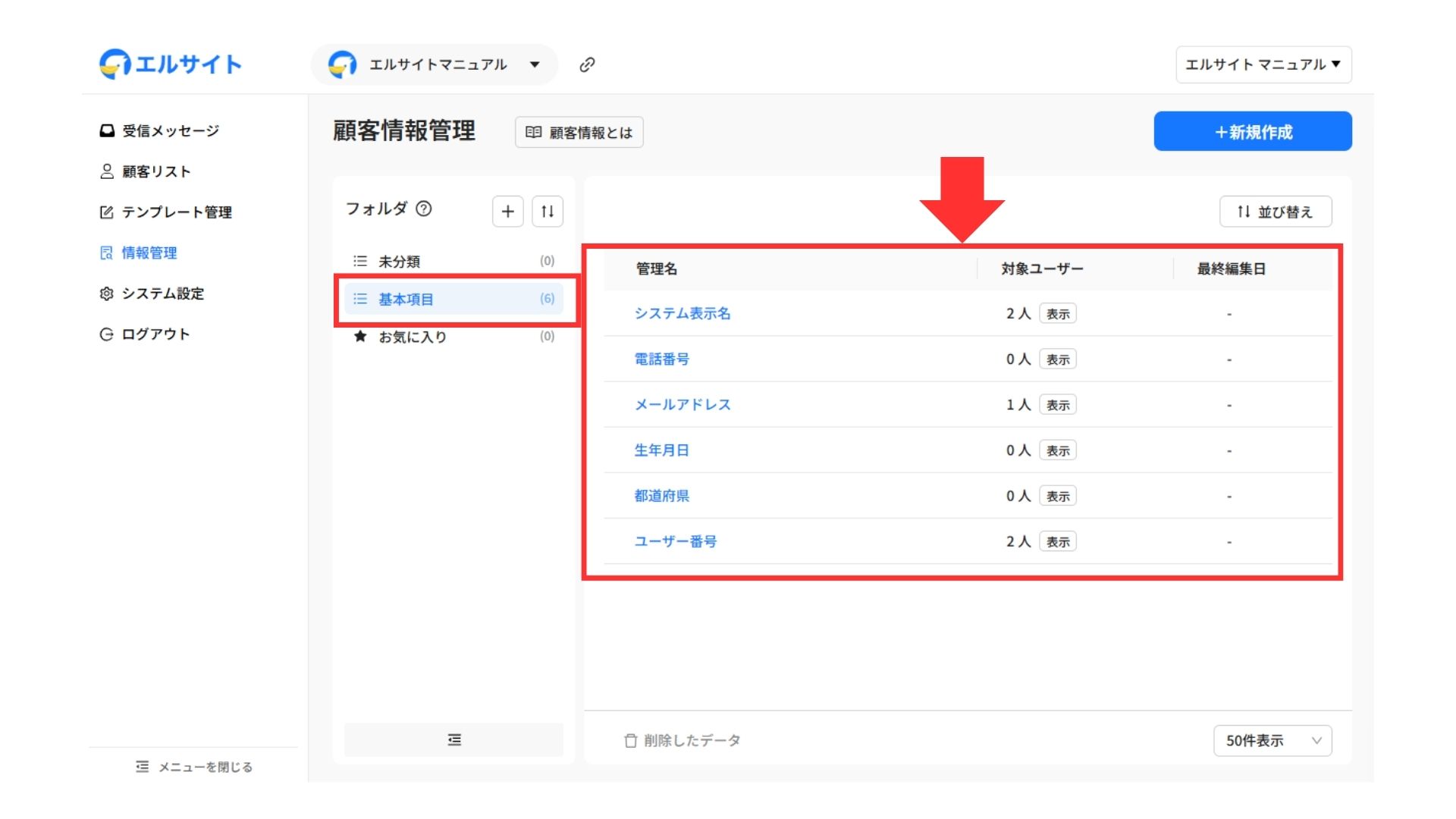Show users for システム表示名 row
This screenshot has height=819, width=1456.
click(1057, 314)
